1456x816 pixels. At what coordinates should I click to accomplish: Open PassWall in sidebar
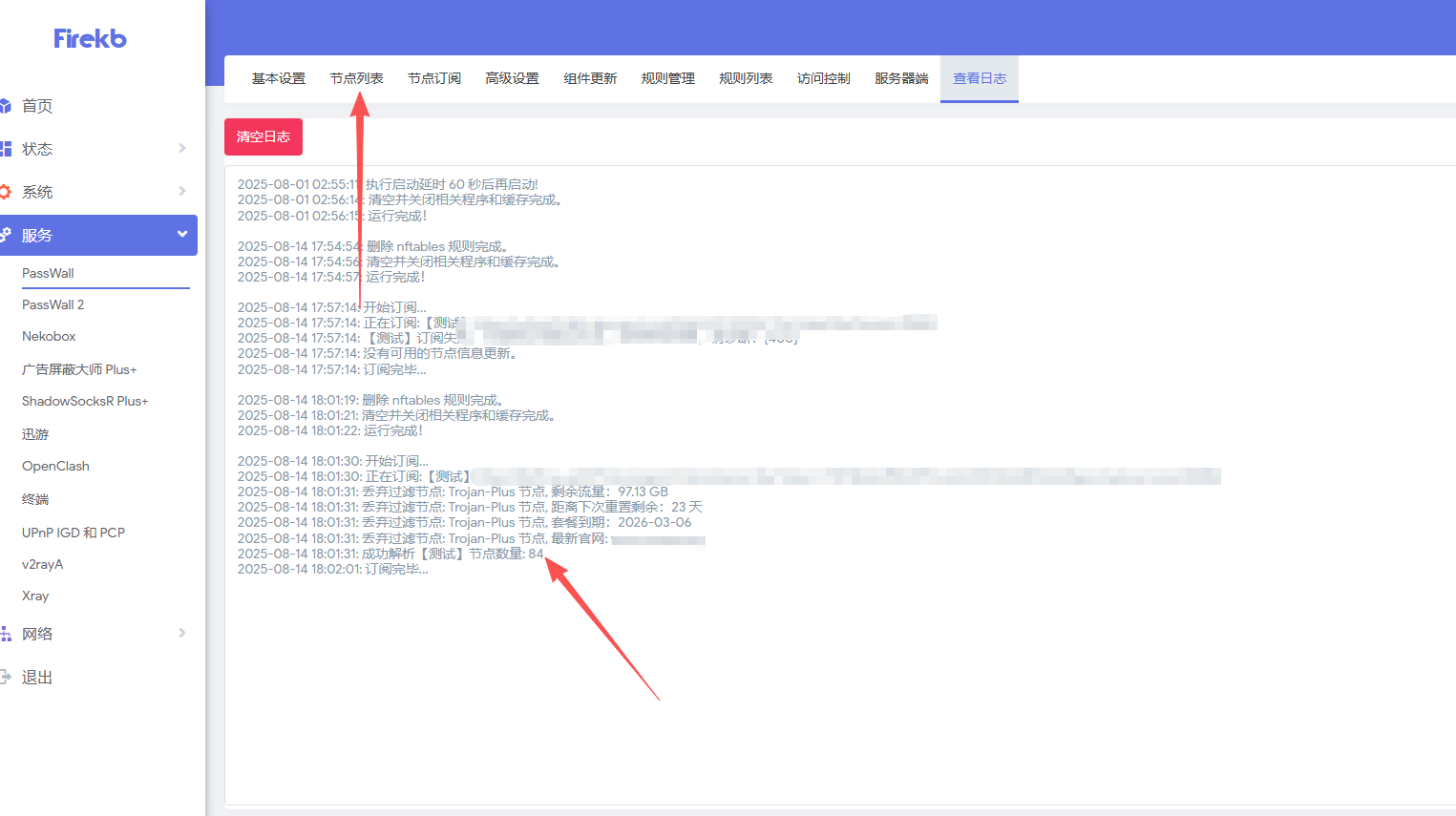48,273
